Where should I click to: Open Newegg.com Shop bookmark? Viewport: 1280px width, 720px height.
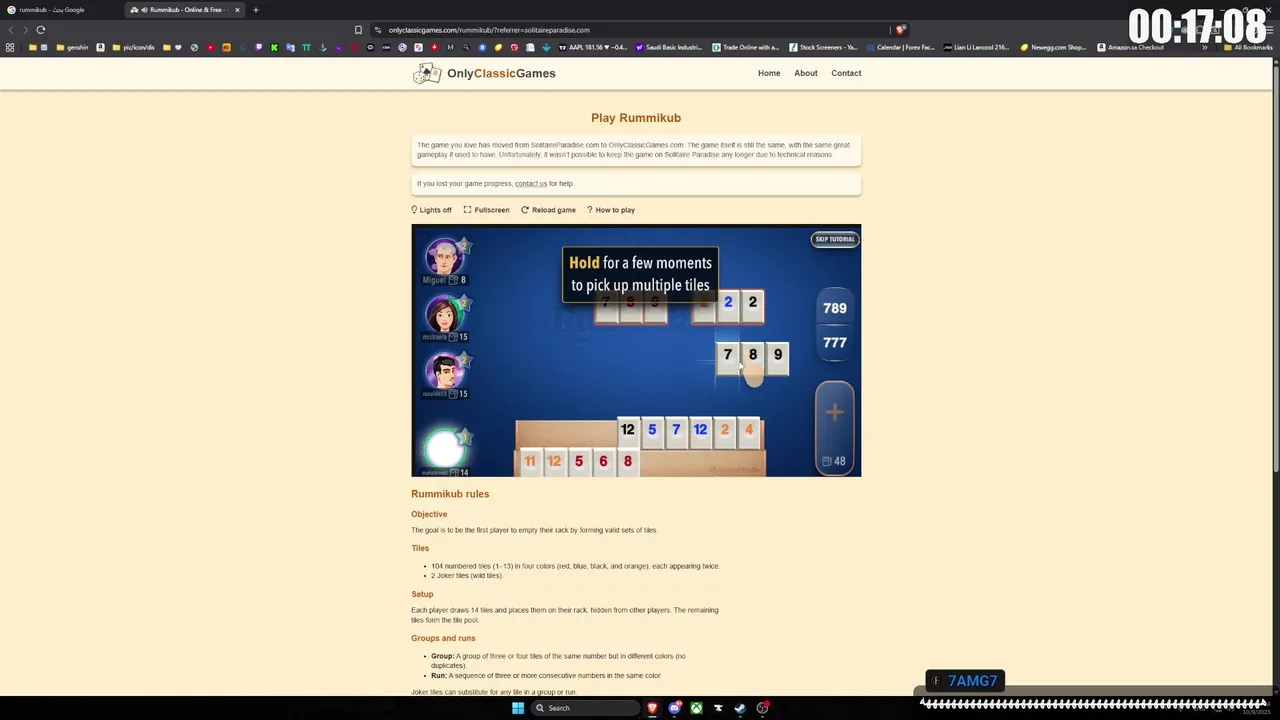(x=1053, y=47)
